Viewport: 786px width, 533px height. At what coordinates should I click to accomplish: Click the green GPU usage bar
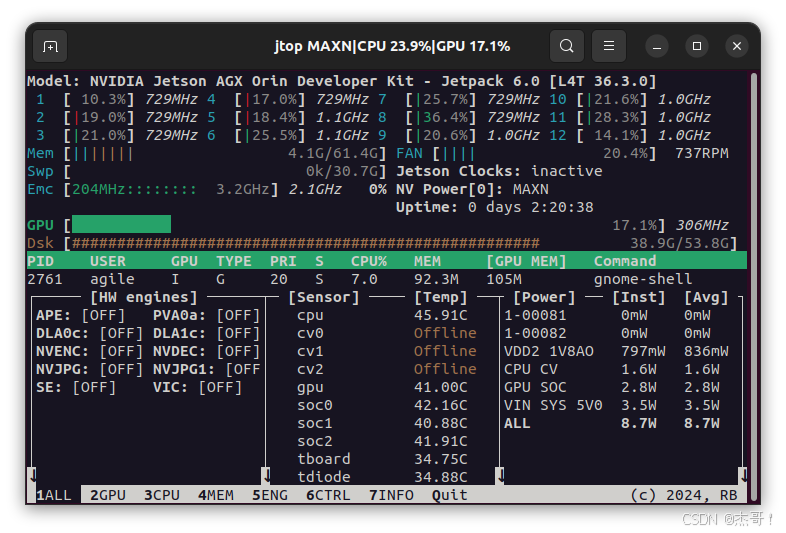[x=121, y=224]
